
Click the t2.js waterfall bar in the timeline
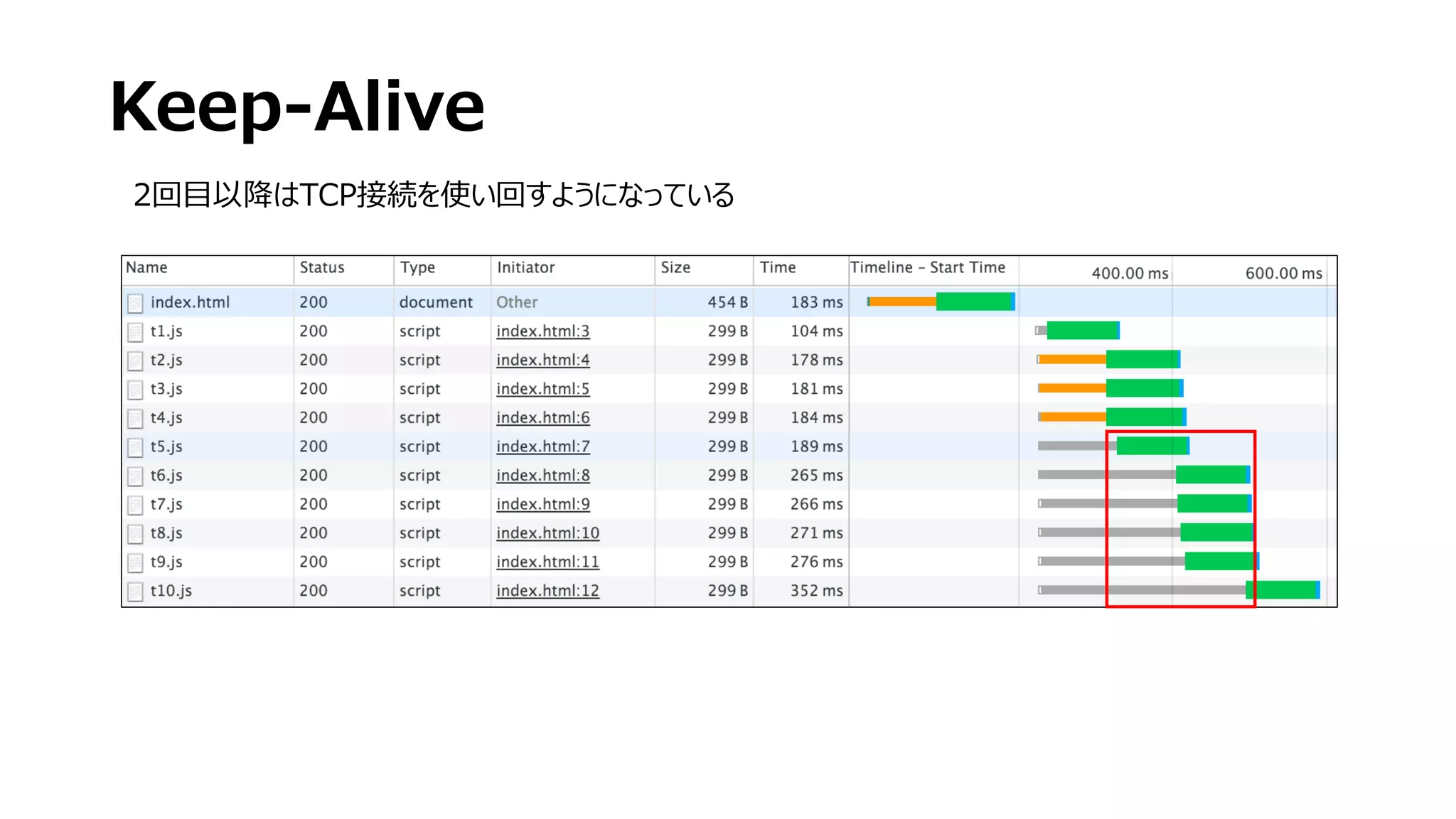(1108, 359)
